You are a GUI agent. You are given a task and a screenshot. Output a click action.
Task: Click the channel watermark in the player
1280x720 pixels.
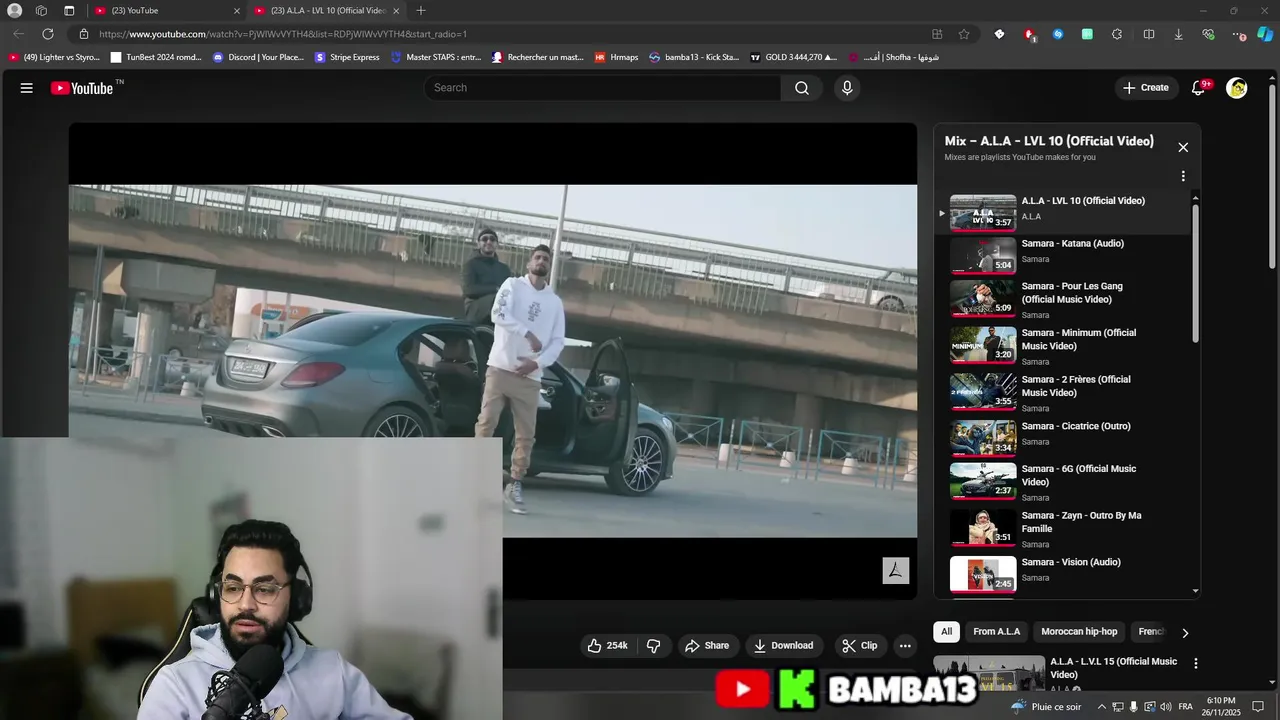pyautogui.click(x=895, y=570)
